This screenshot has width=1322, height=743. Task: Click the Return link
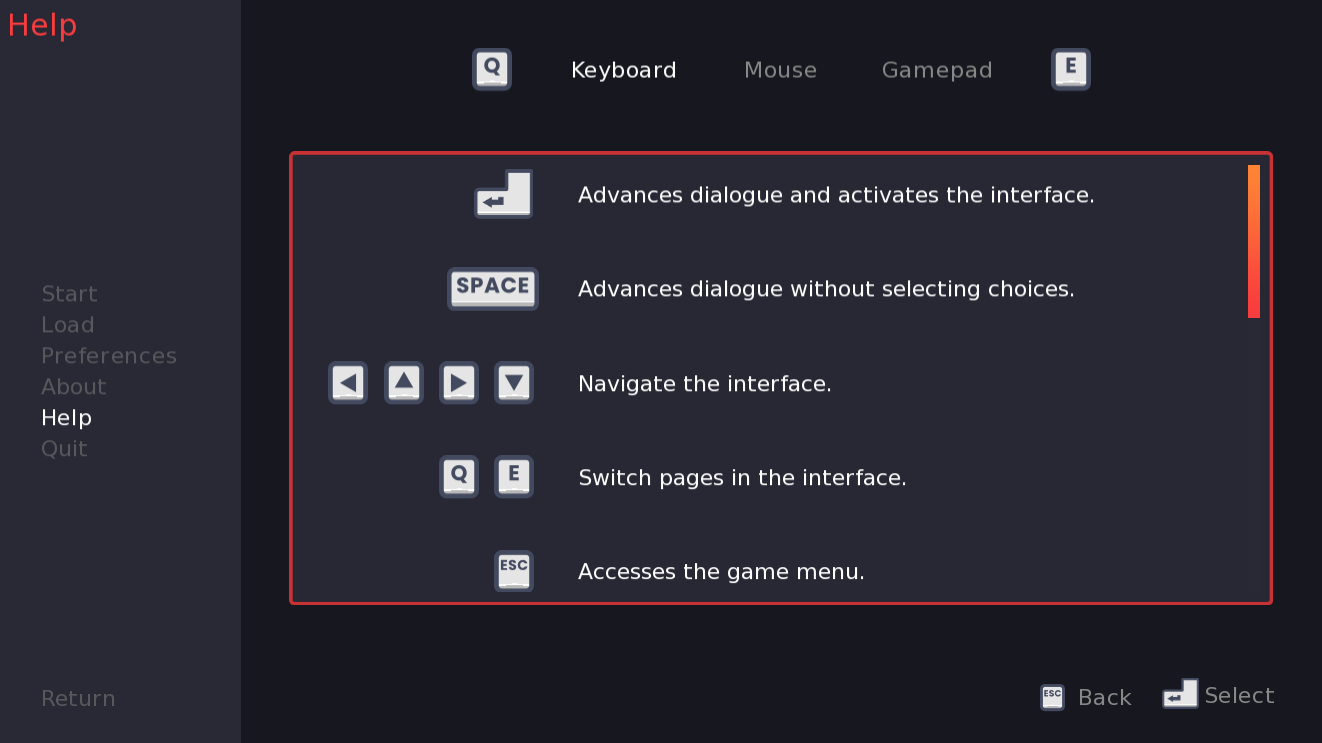(78, 697)
